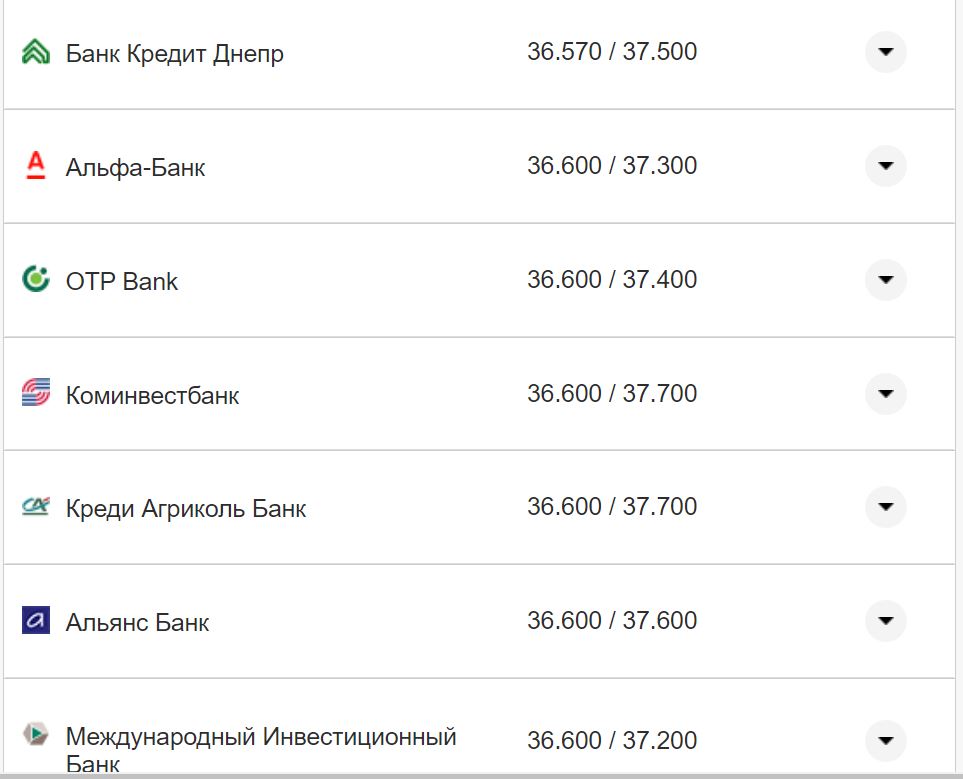
Task: Click the Коминвестбанк rate 36.600 / 37.700
Action: coord(613,394)
